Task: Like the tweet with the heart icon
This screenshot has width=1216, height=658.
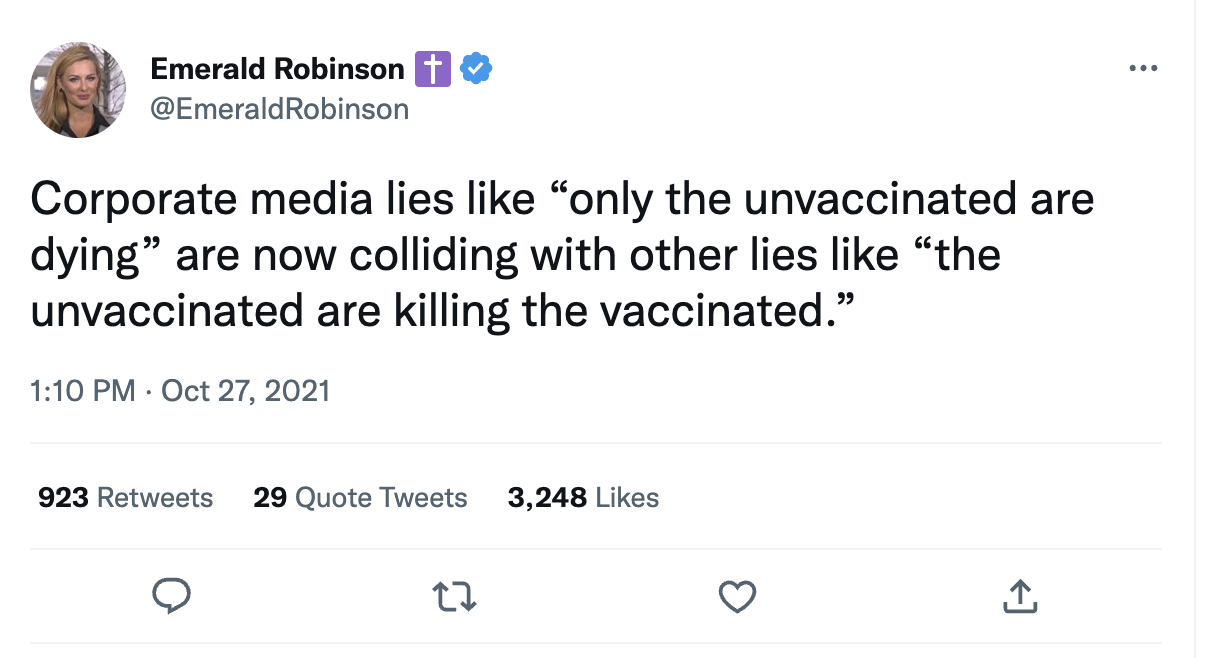Action: click(x=737, y=597)
